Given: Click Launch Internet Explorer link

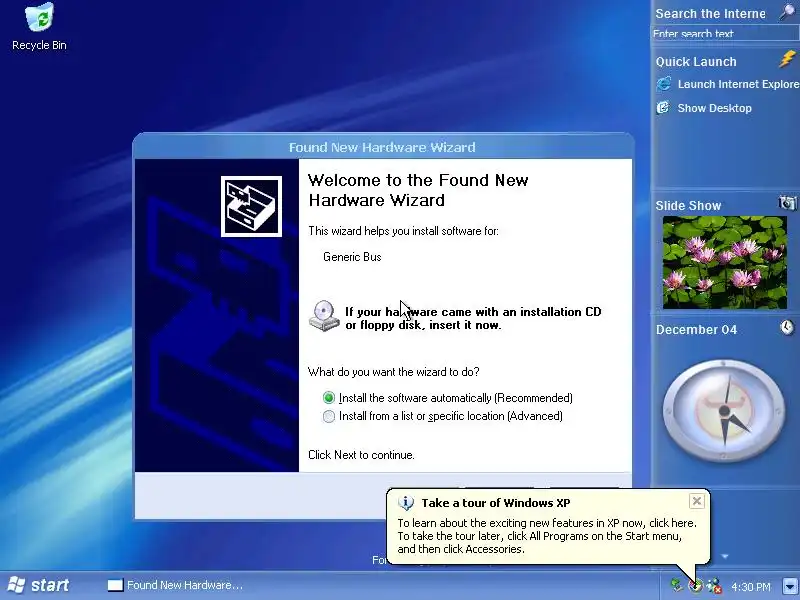Looking at the screenshot, I should click(x=738, y=84).
